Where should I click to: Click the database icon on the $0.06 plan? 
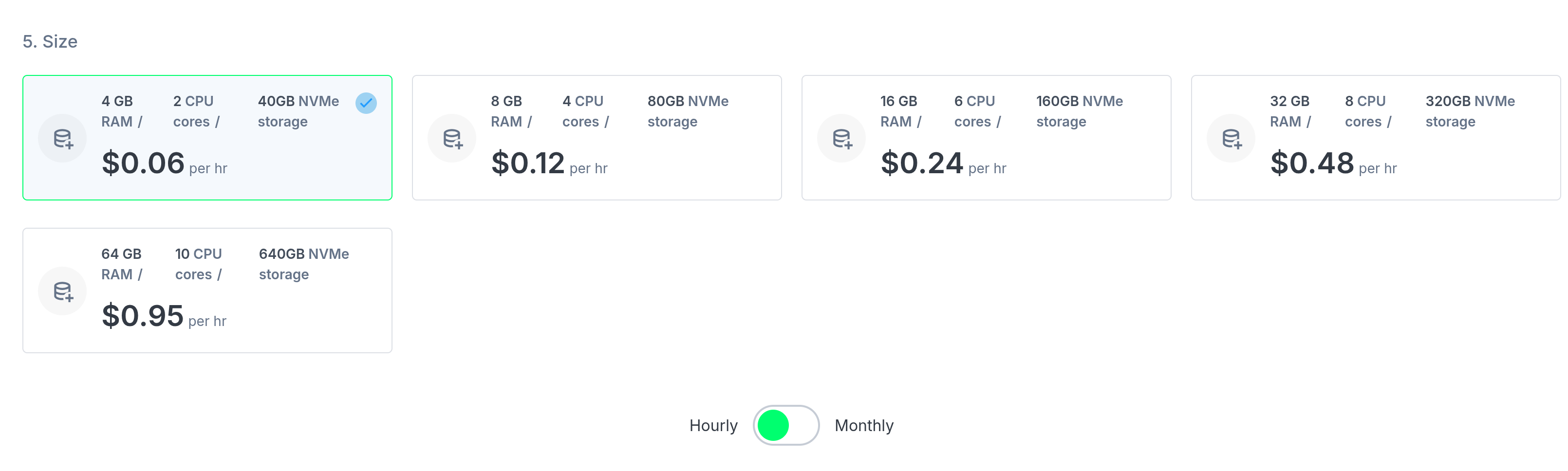click(61, 138)
